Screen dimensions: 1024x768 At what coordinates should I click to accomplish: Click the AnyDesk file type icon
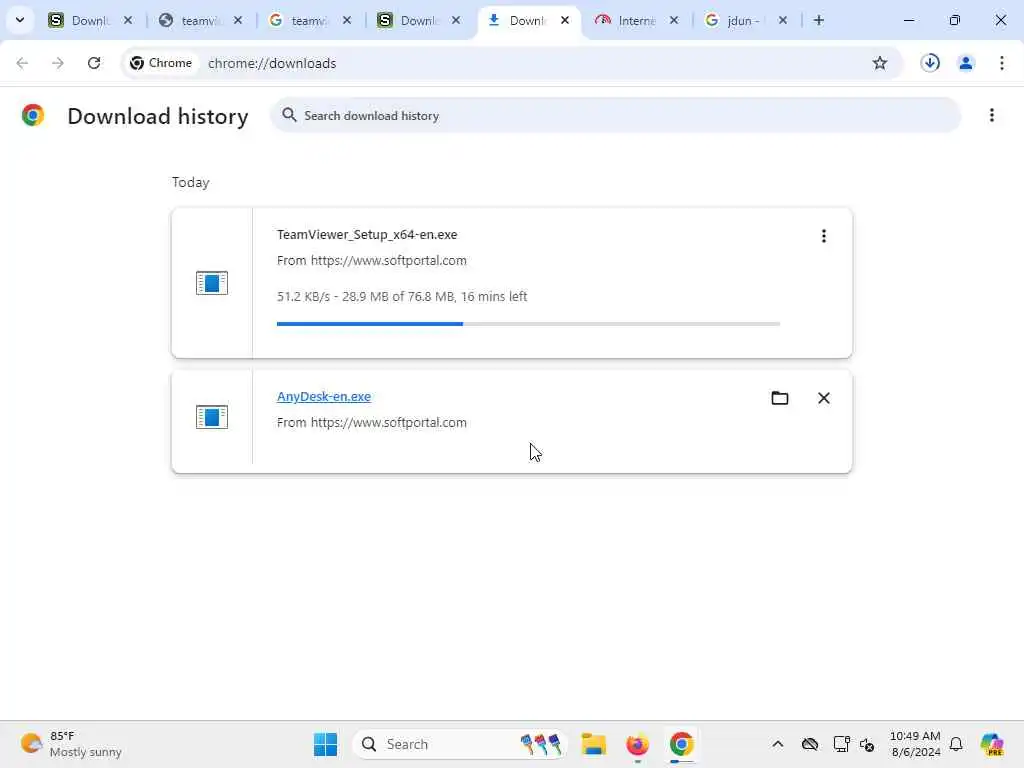[x=212, y=417]
